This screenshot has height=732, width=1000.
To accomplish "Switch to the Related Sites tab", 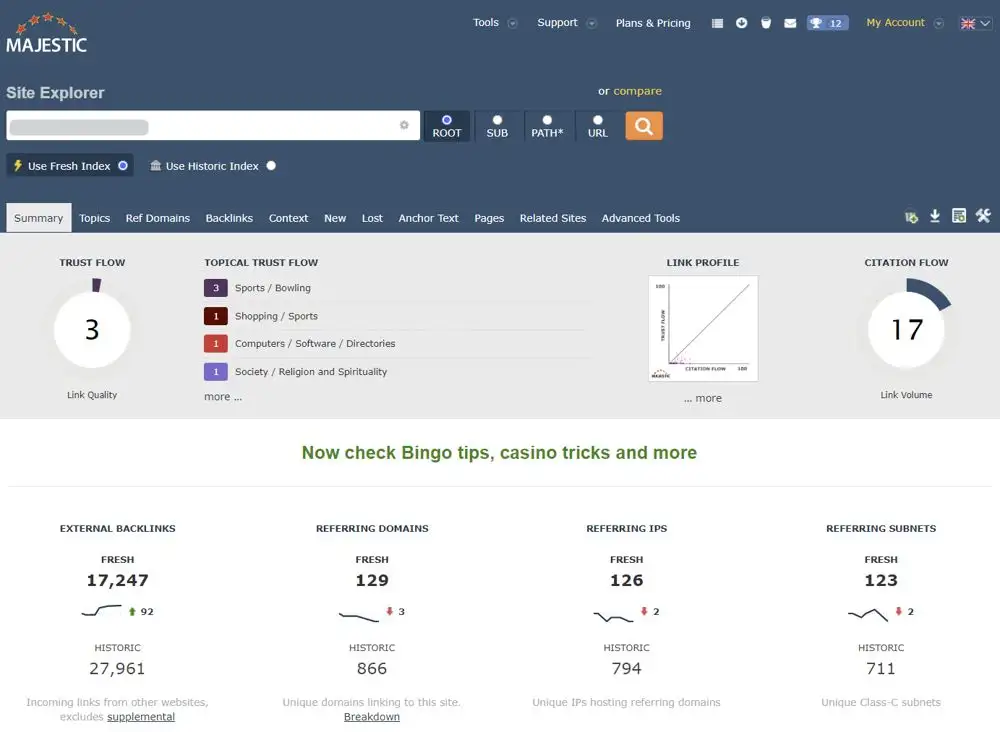I will 553,218.
